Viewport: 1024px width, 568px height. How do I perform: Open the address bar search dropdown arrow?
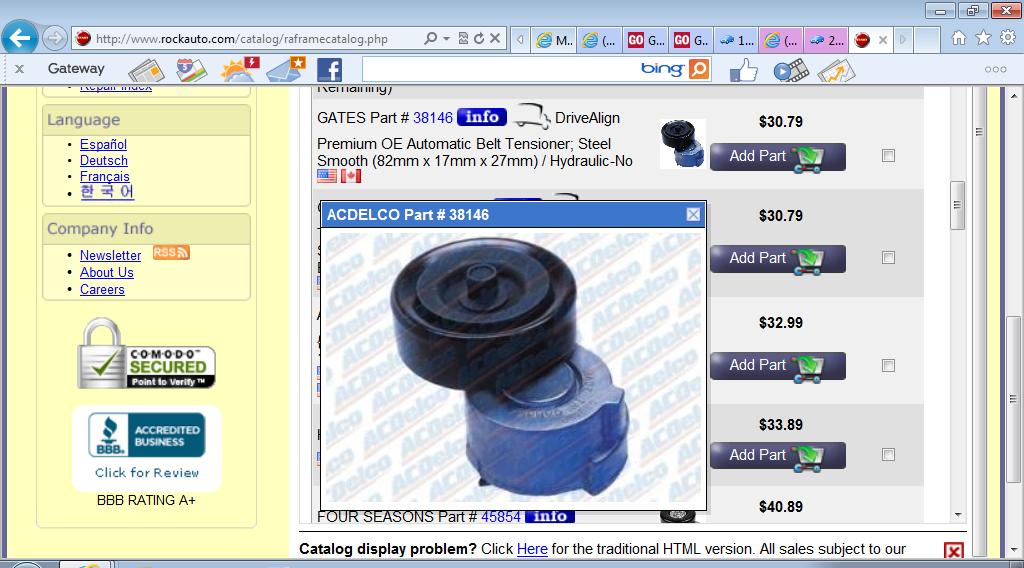tap(447, 39)
